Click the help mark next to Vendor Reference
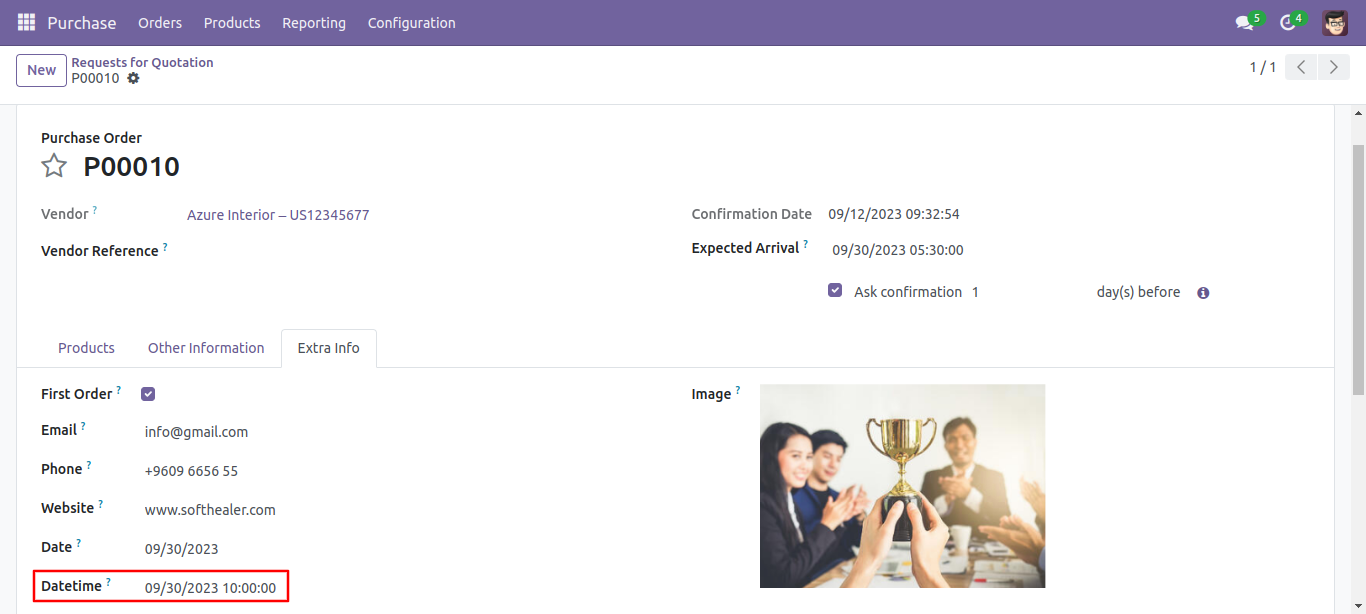The image size is (1366, 614). click(165, 246)
